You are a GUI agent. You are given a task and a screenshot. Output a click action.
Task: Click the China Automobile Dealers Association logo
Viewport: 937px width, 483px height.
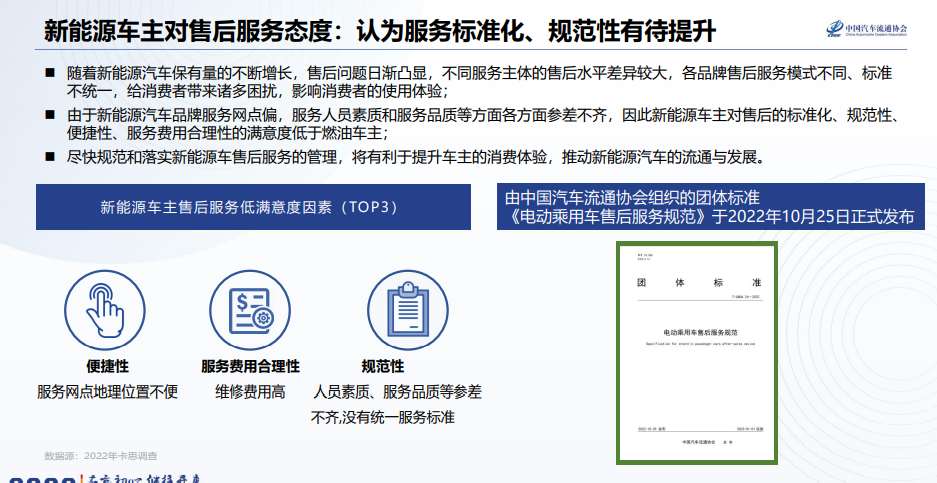pos(864,30)
